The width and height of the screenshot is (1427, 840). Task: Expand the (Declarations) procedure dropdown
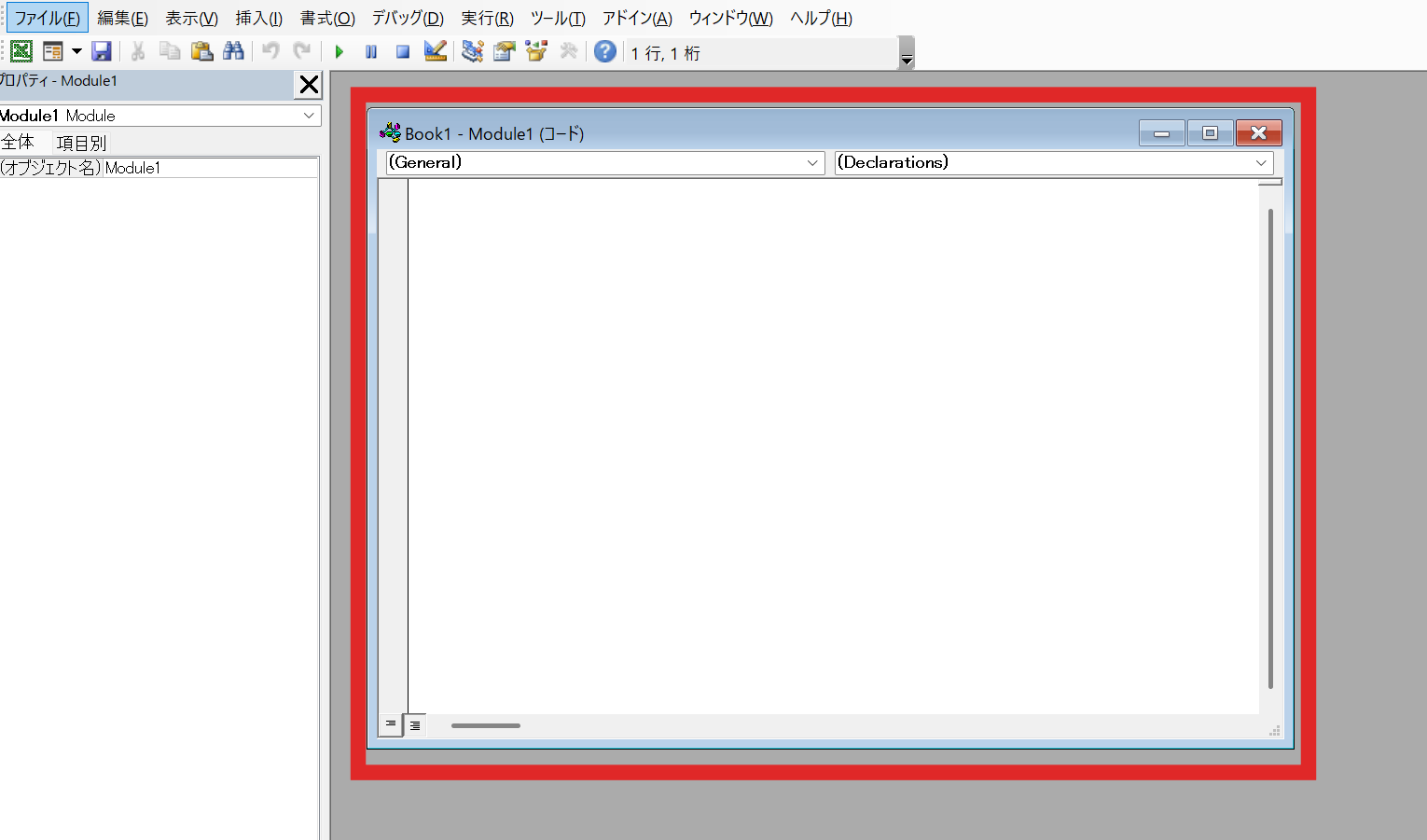tap(1261, 162)
